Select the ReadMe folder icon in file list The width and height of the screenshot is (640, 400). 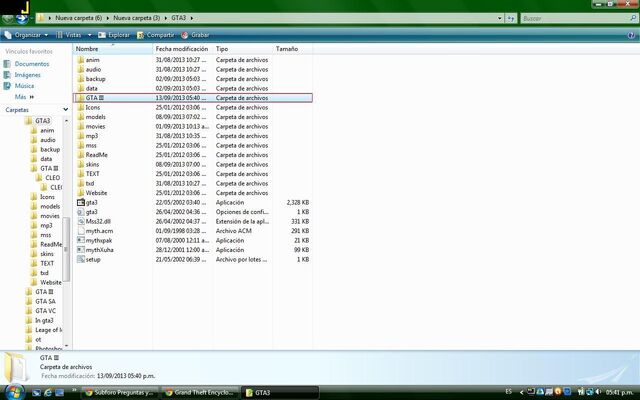tap(80, 155)
